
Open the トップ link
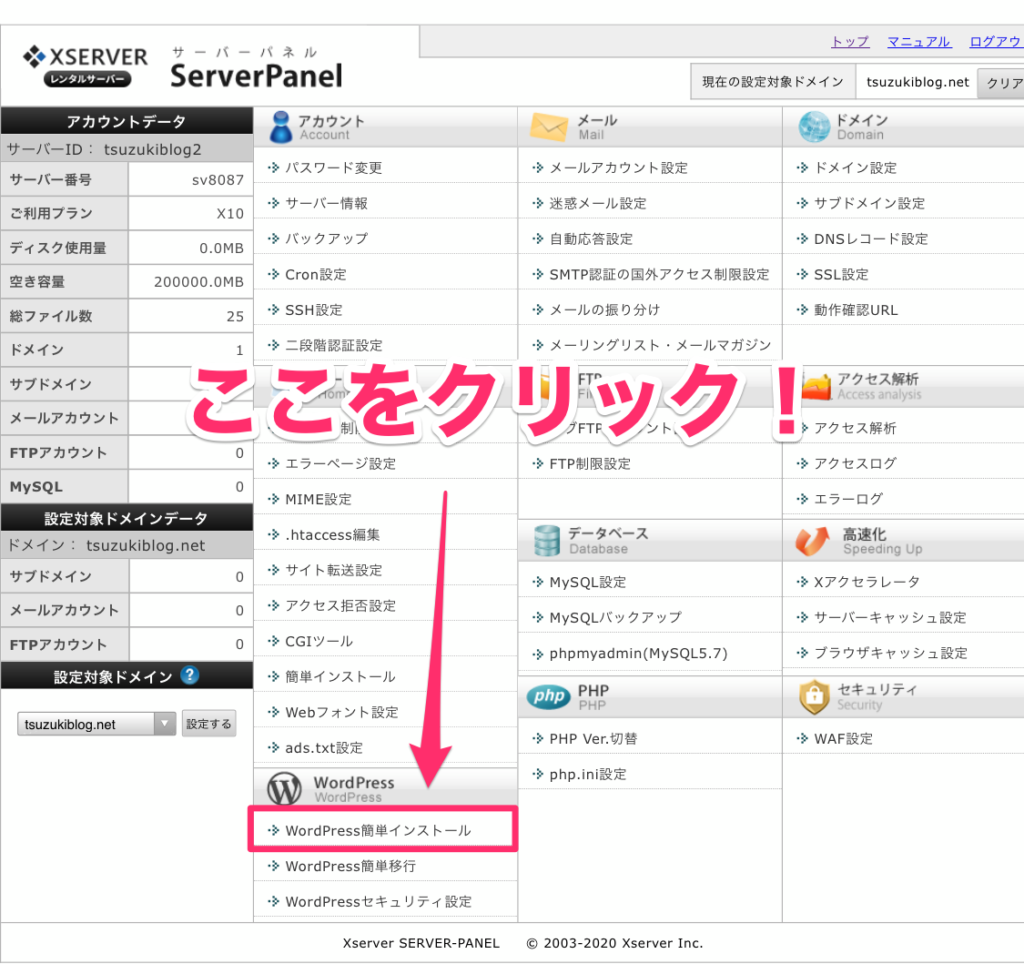(850, 42)
